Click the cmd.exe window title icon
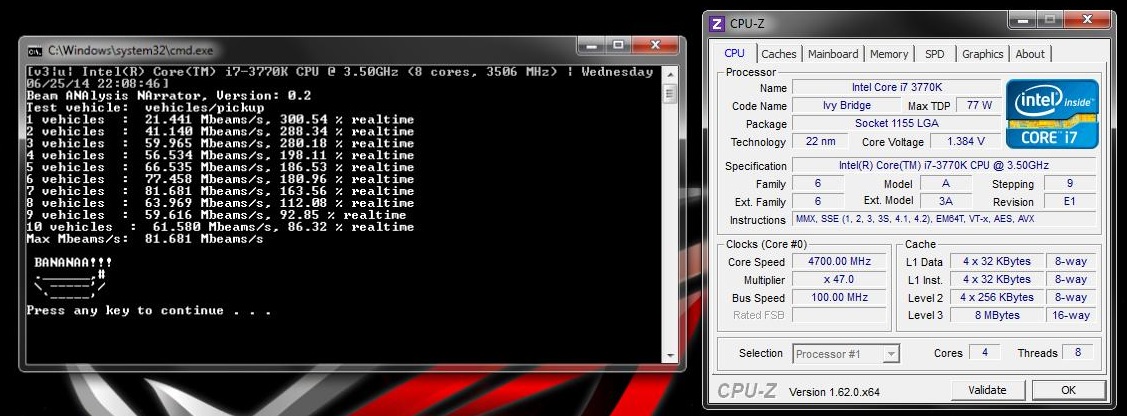 pyautogui.click(x=34, y=51)
